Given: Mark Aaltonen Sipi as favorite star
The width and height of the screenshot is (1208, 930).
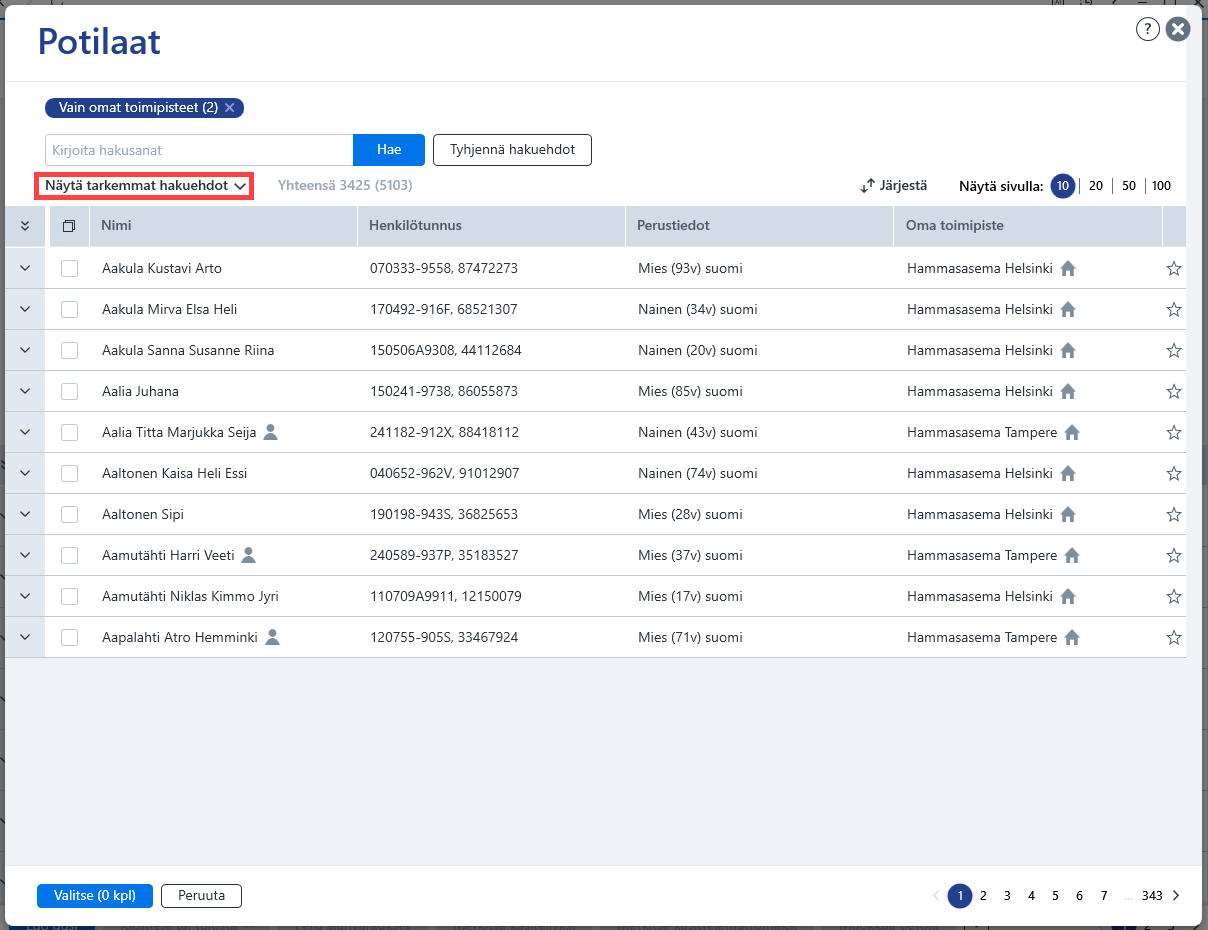Looking at the screenshot, I should [x=1174, y=514].
